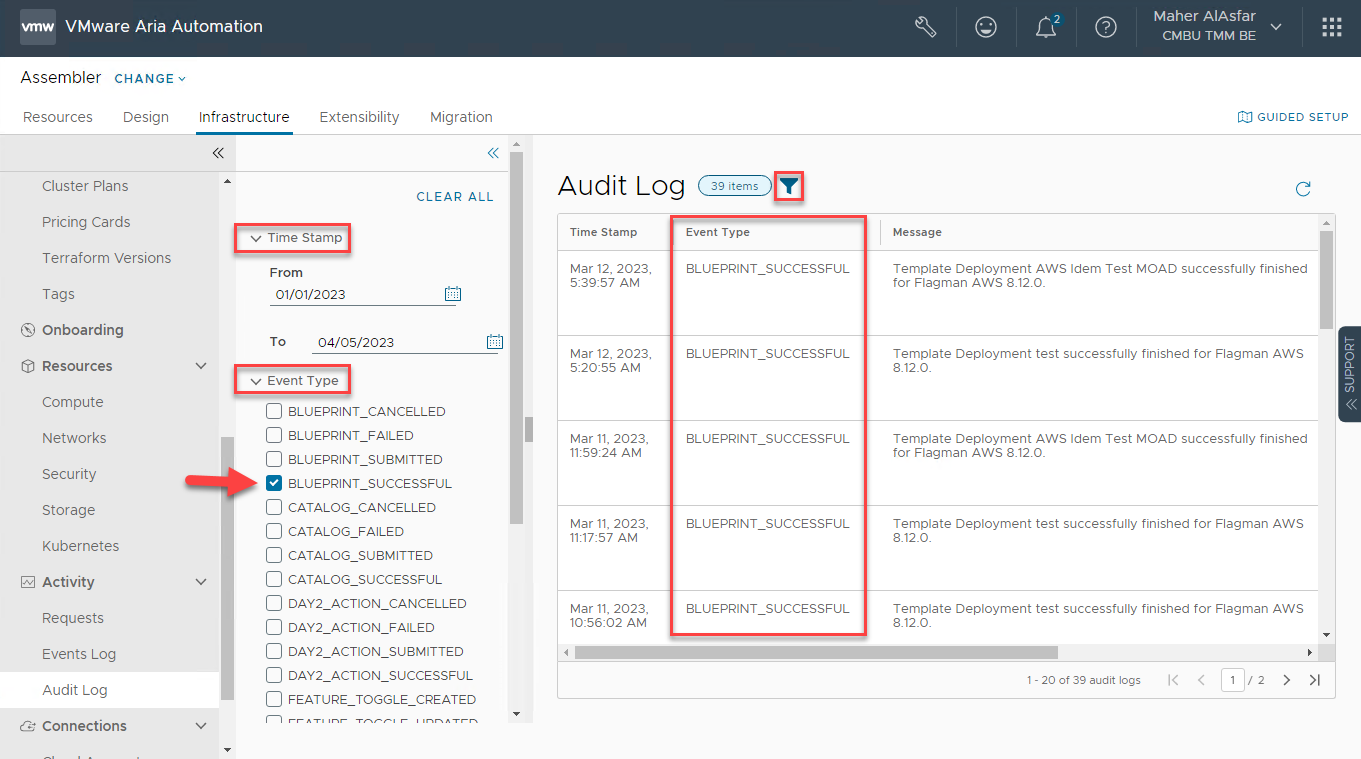The width and height of the screenshot is (1361, 759).
Task: Collapse the Event Type filter section
Action: [x=256, y=381]
